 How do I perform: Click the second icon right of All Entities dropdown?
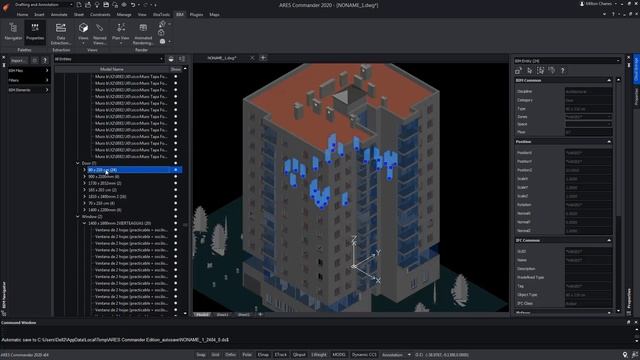point(182,59)
